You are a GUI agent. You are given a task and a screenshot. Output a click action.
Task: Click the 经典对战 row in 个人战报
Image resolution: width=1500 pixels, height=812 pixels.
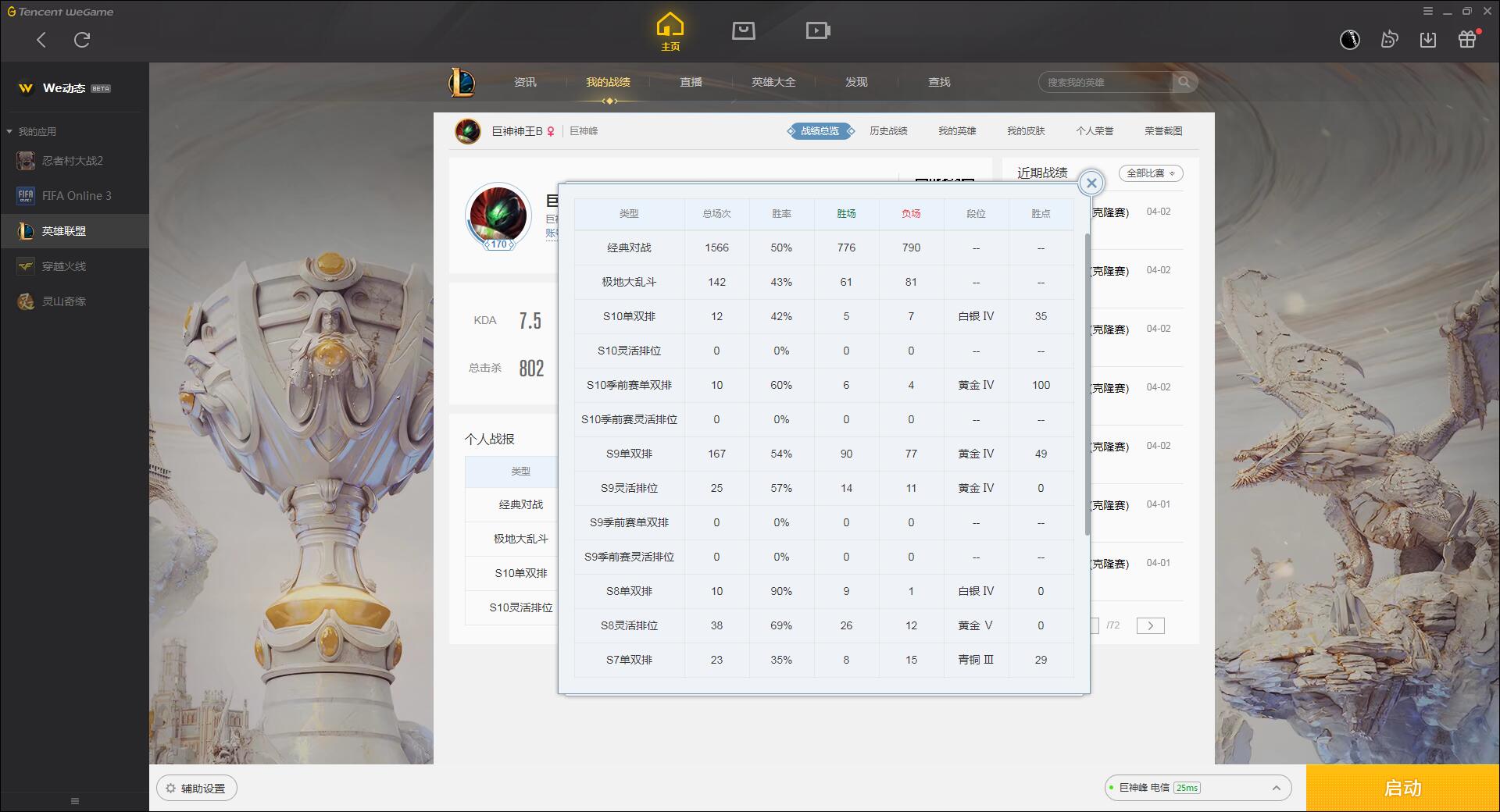point(512,504)
